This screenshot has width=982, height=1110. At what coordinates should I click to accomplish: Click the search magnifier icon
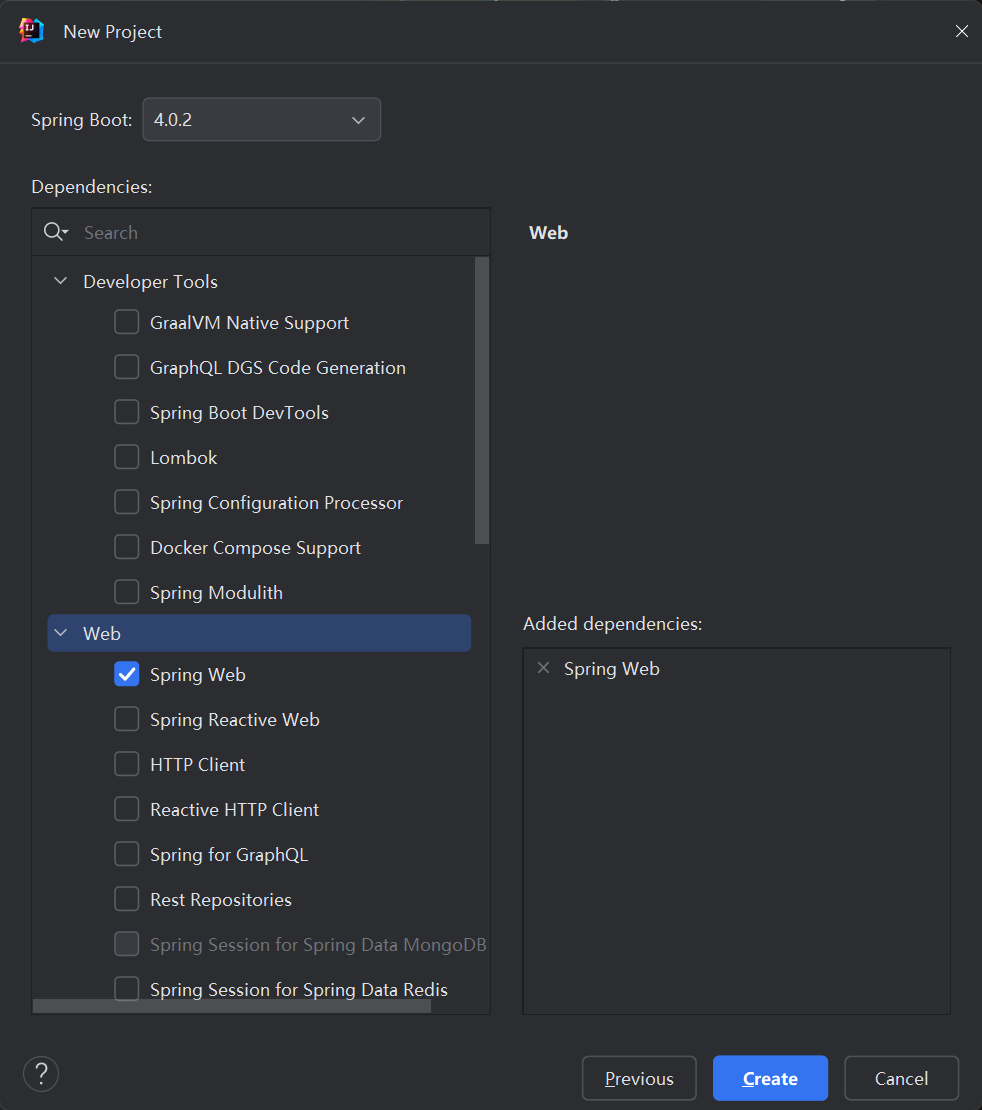[55, 231]
